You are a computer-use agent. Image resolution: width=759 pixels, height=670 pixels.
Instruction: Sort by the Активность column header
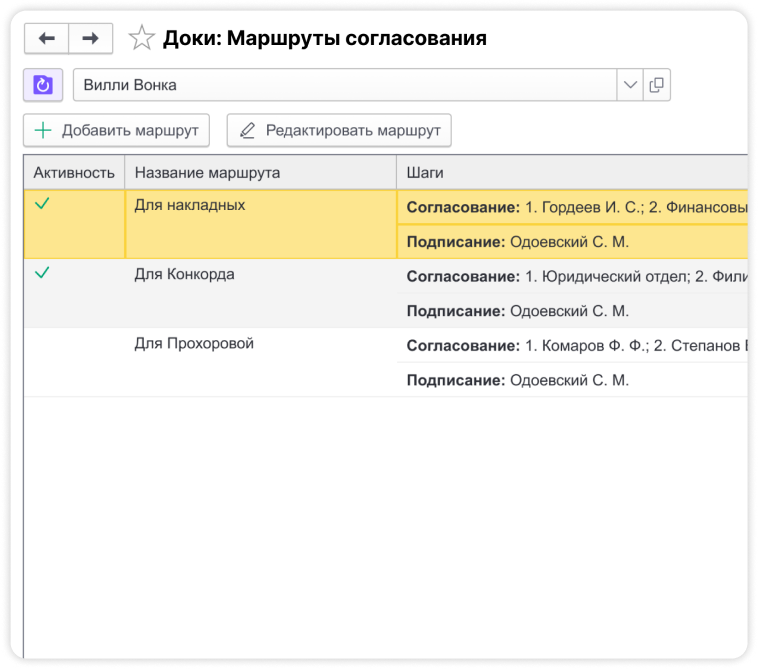coord(74,172)
